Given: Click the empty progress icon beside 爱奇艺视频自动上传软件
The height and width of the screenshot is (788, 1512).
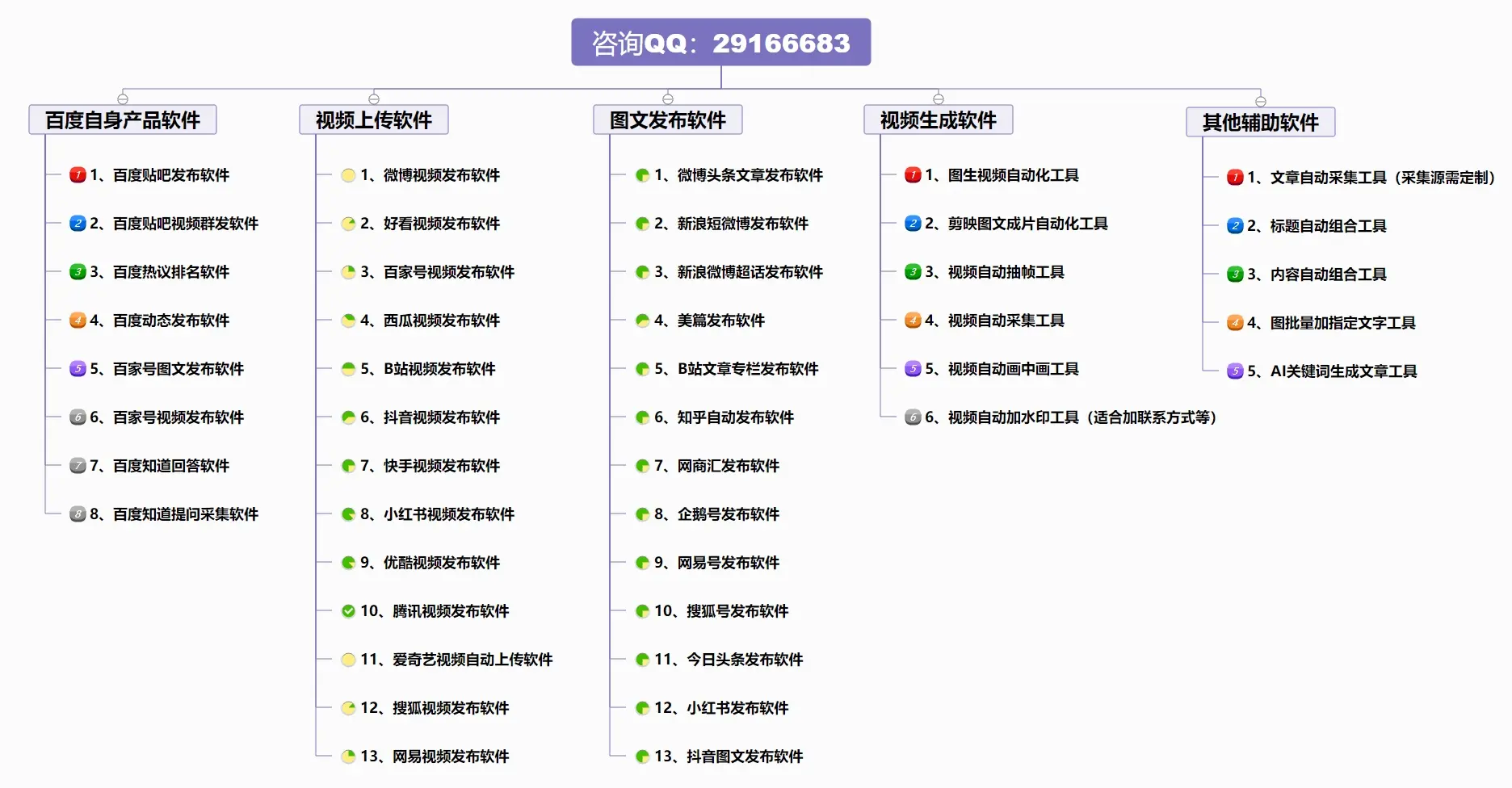Looking at the screenshot, I should pos(348,660).
